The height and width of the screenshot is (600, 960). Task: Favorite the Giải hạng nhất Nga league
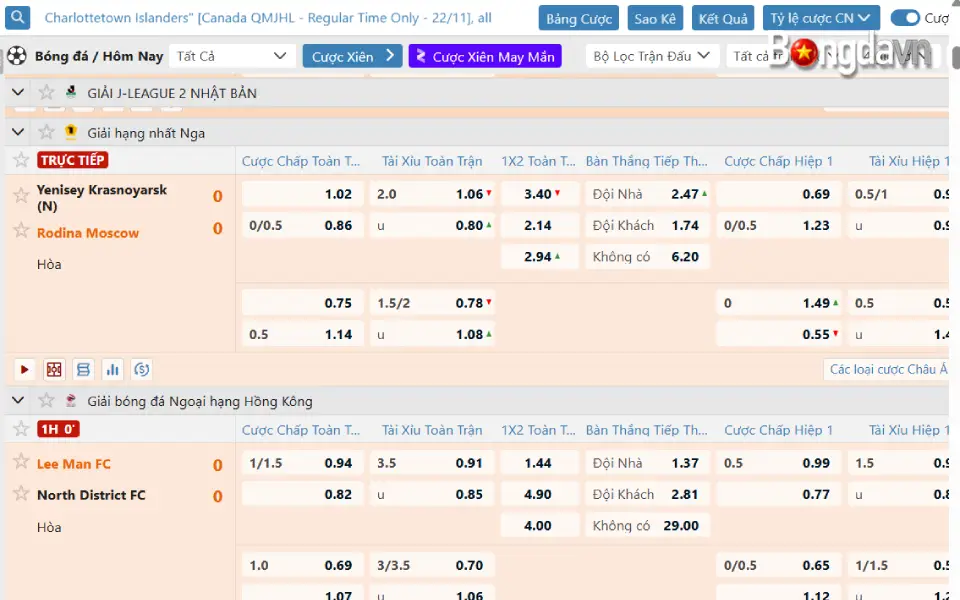pyautogui.click(x=46, y=133)
